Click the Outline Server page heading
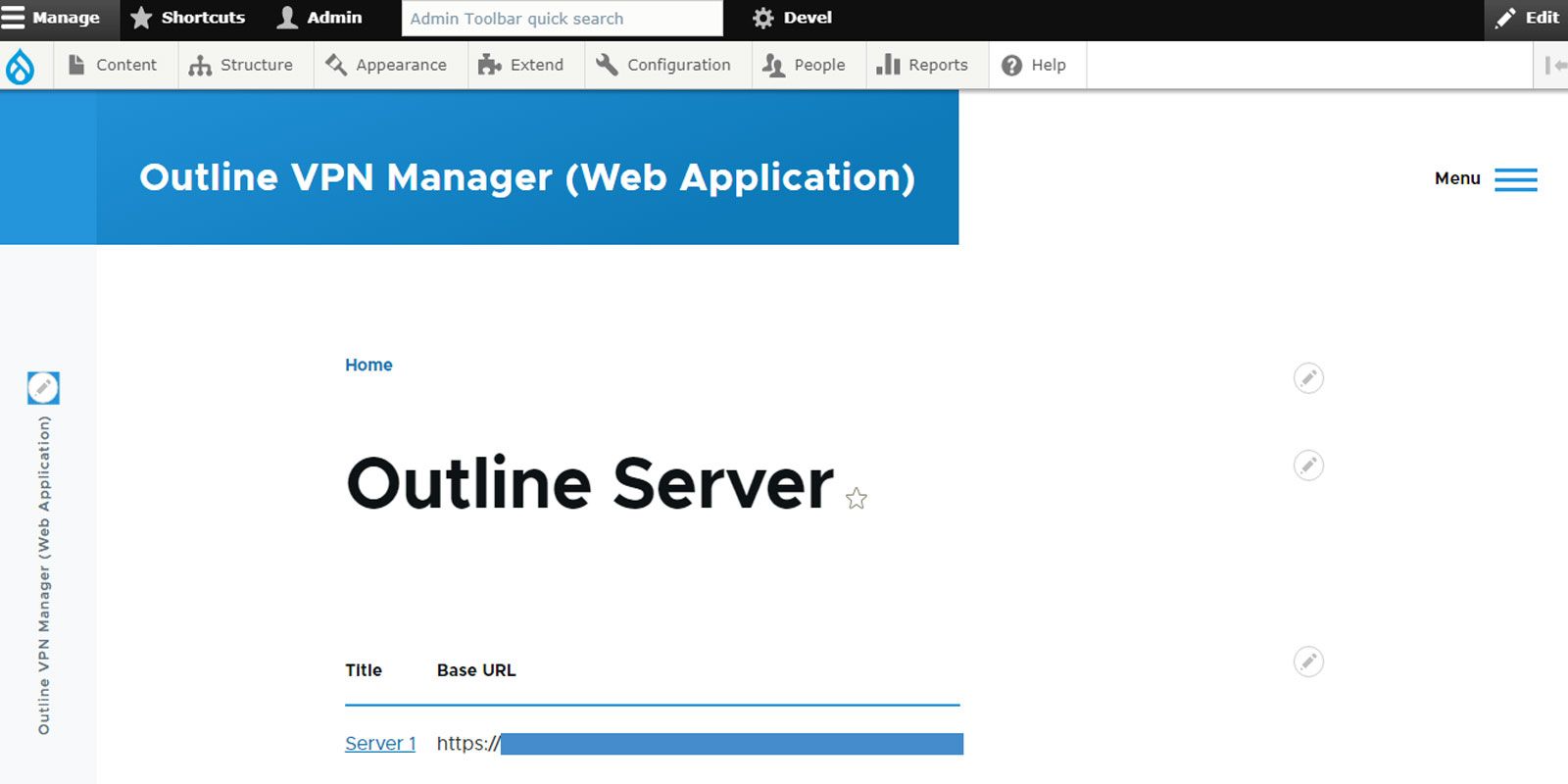The height and width of the screenshot is (784, 1568). coord(590,483)
